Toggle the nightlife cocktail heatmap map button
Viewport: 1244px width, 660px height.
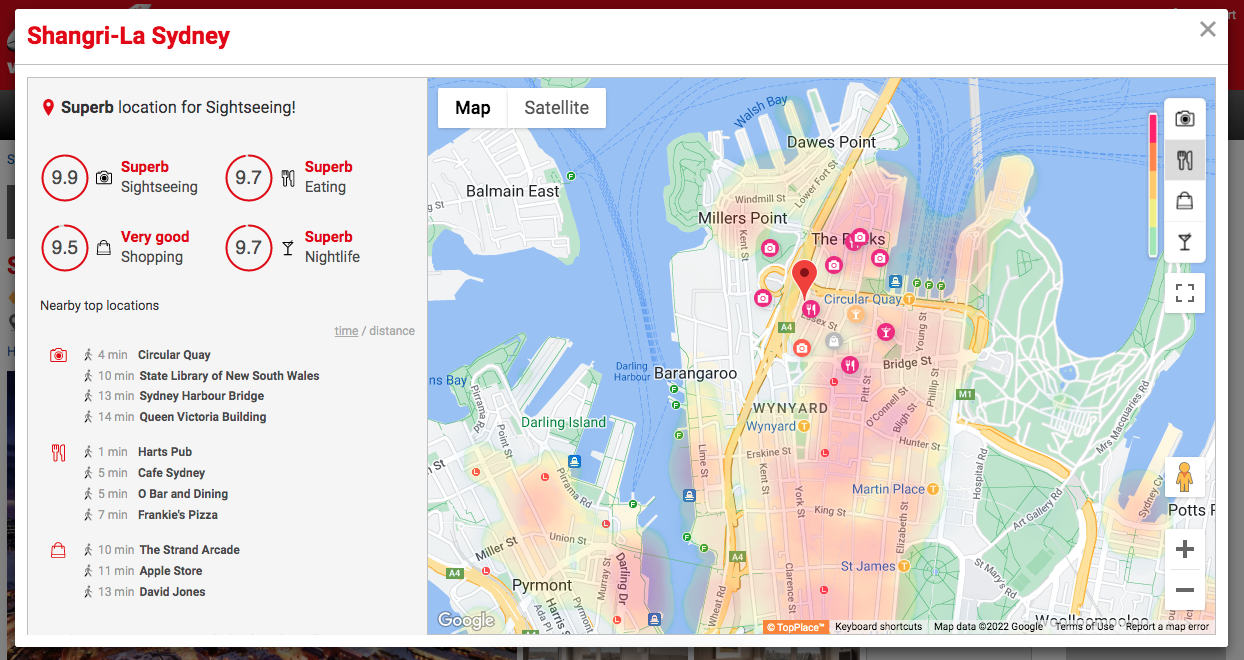click(1185, 242)
